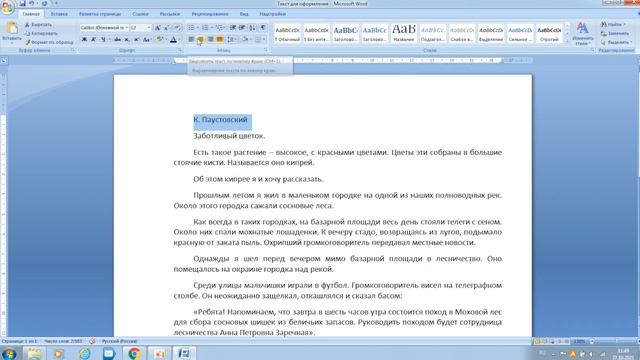
Task: Open numbered list options
Action: pos(212,28)
